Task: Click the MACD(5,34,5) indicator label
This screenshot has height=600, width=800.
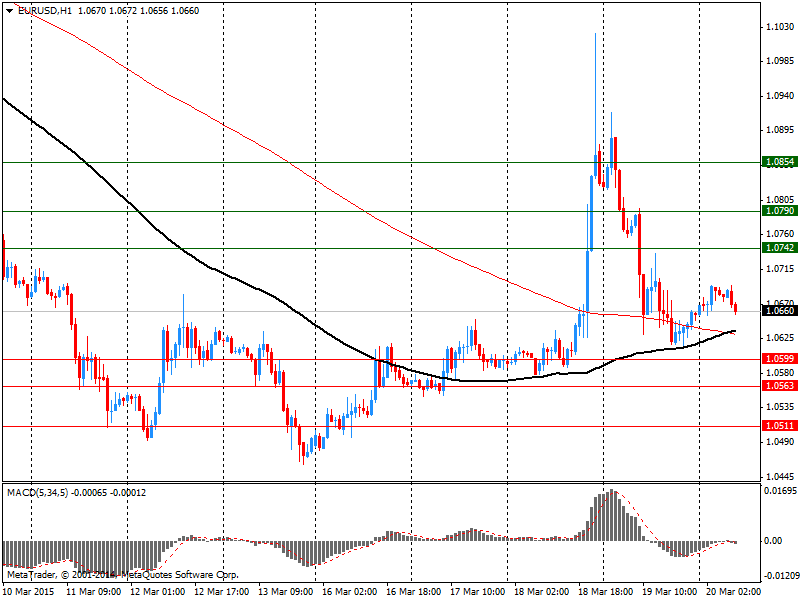Action: click(37, 493)
